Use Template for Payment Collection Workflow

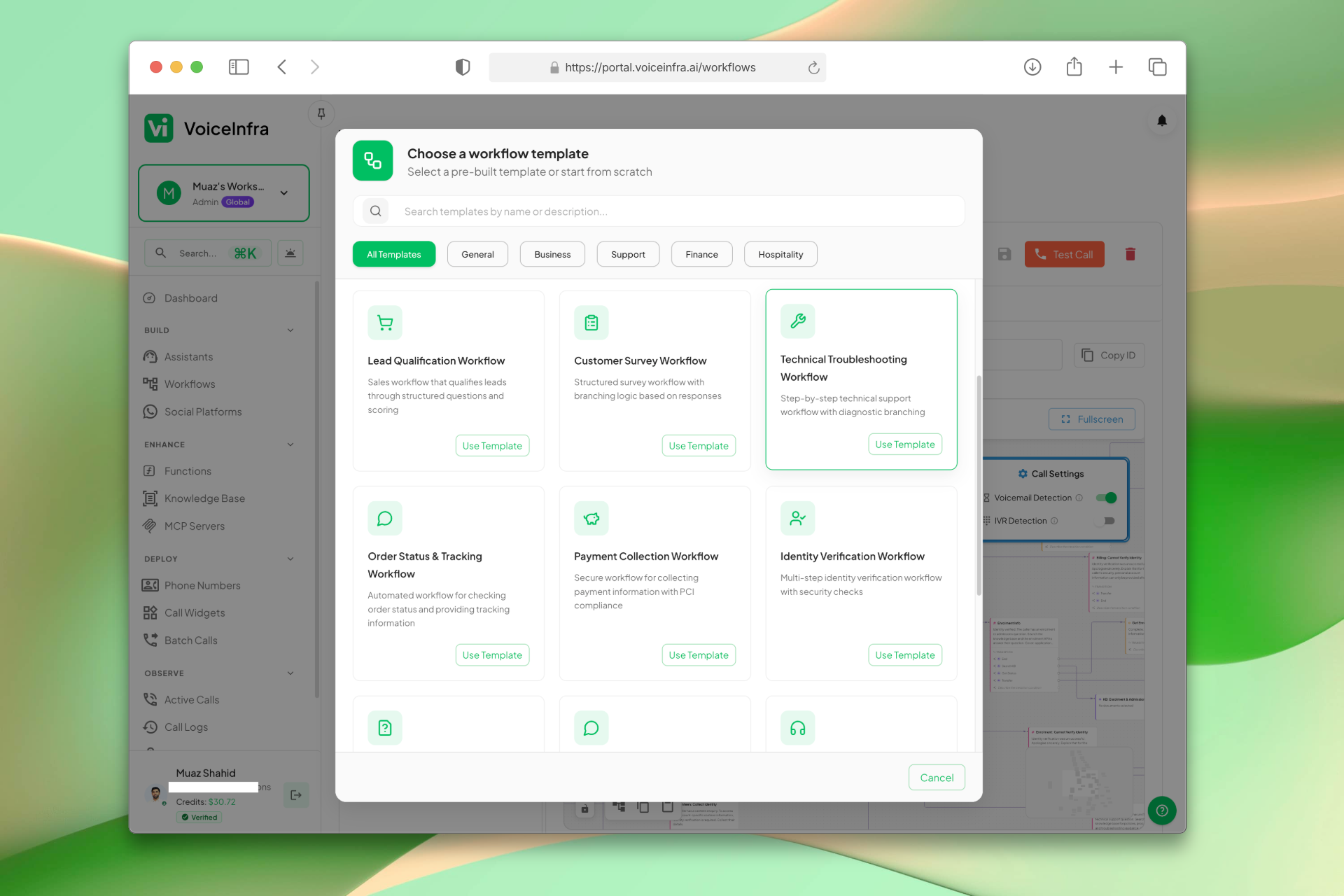pos(699,655)
